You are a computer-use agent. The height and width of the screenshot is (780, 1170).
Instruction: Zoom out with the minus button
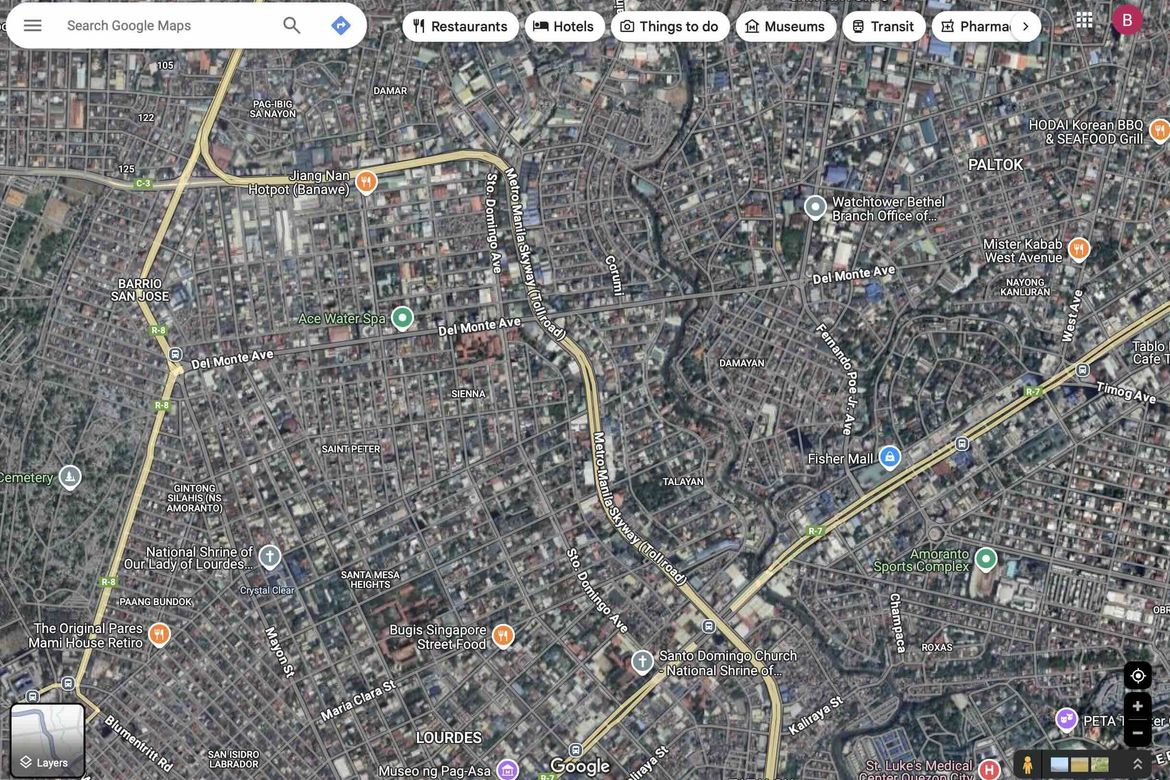click(1137, 733)
